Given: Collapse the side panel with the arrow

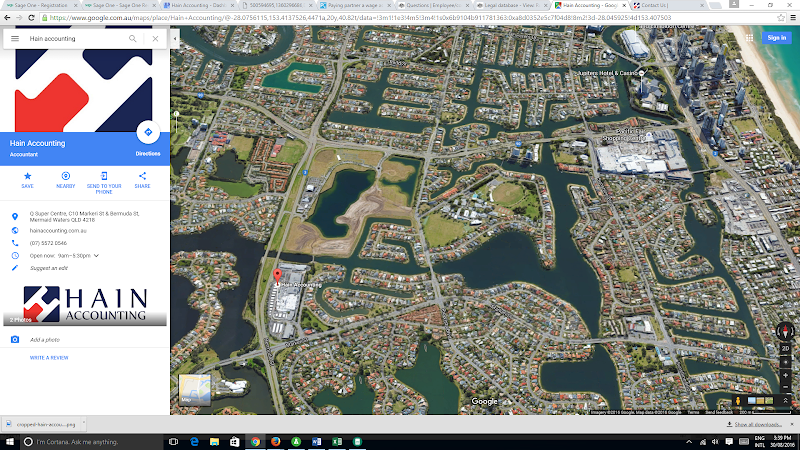Looking at the screenshot, I should pyautogui.click(x=176, y=39).
